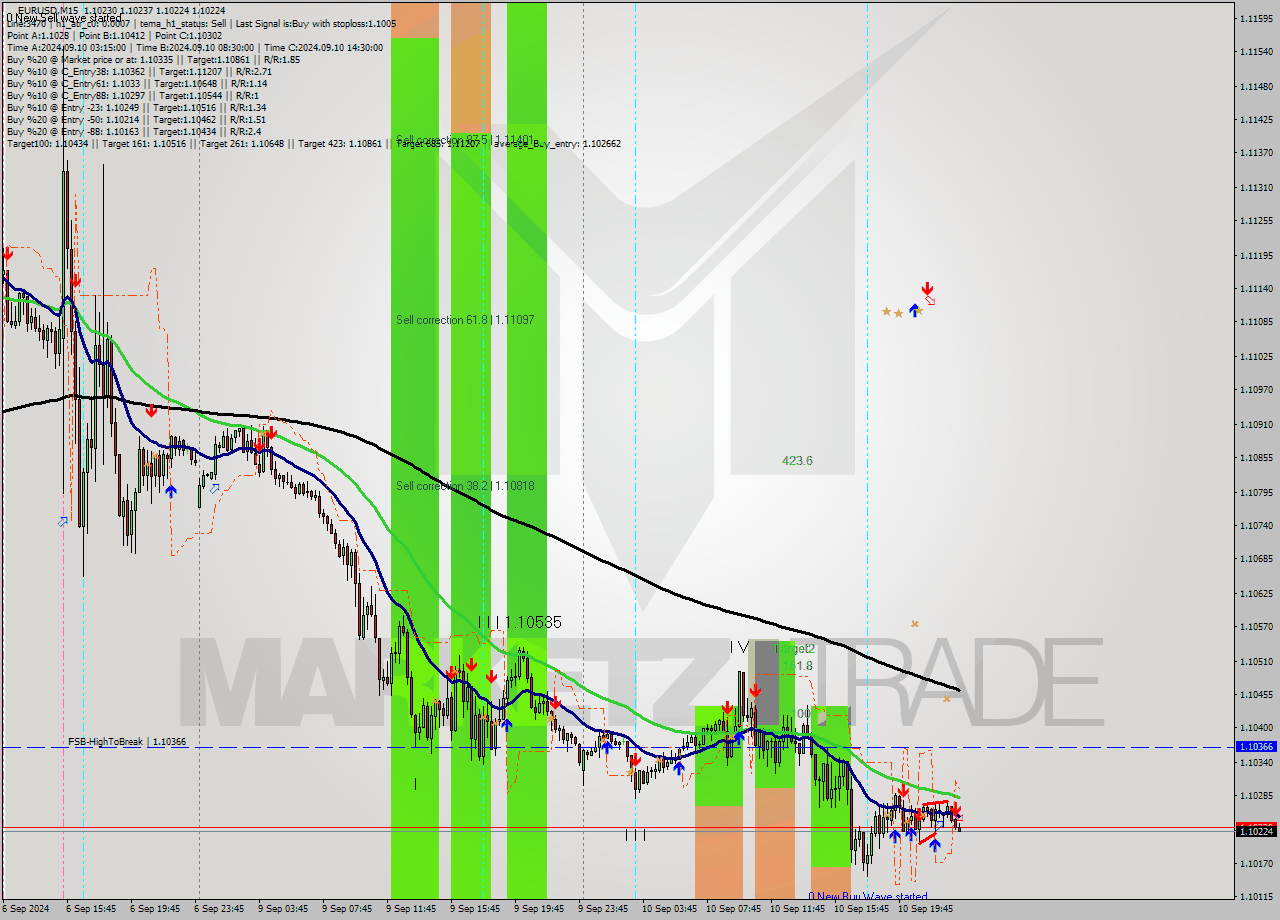The width and height of the screenshot is (1280, 920).
Task: Click the '423.6' Fibonacci label
Action: pyautogui.click(x=797, y=461)
